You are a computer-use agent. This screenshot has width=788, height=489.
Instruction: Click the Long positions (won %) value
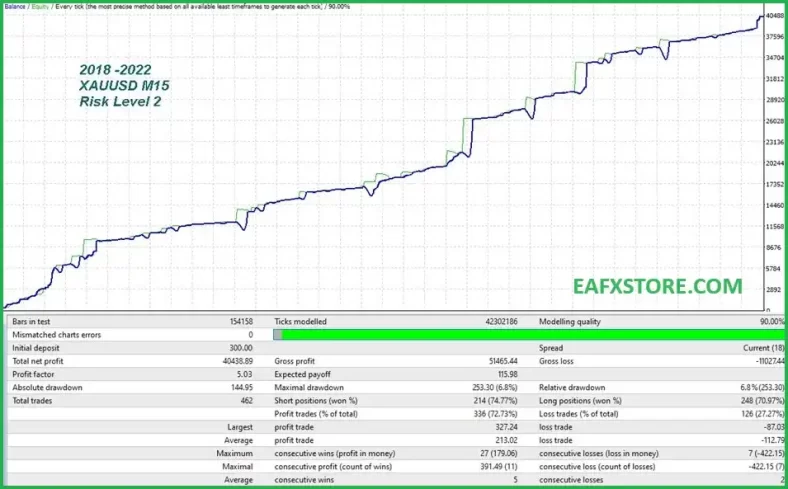click(x=758, y=400)
